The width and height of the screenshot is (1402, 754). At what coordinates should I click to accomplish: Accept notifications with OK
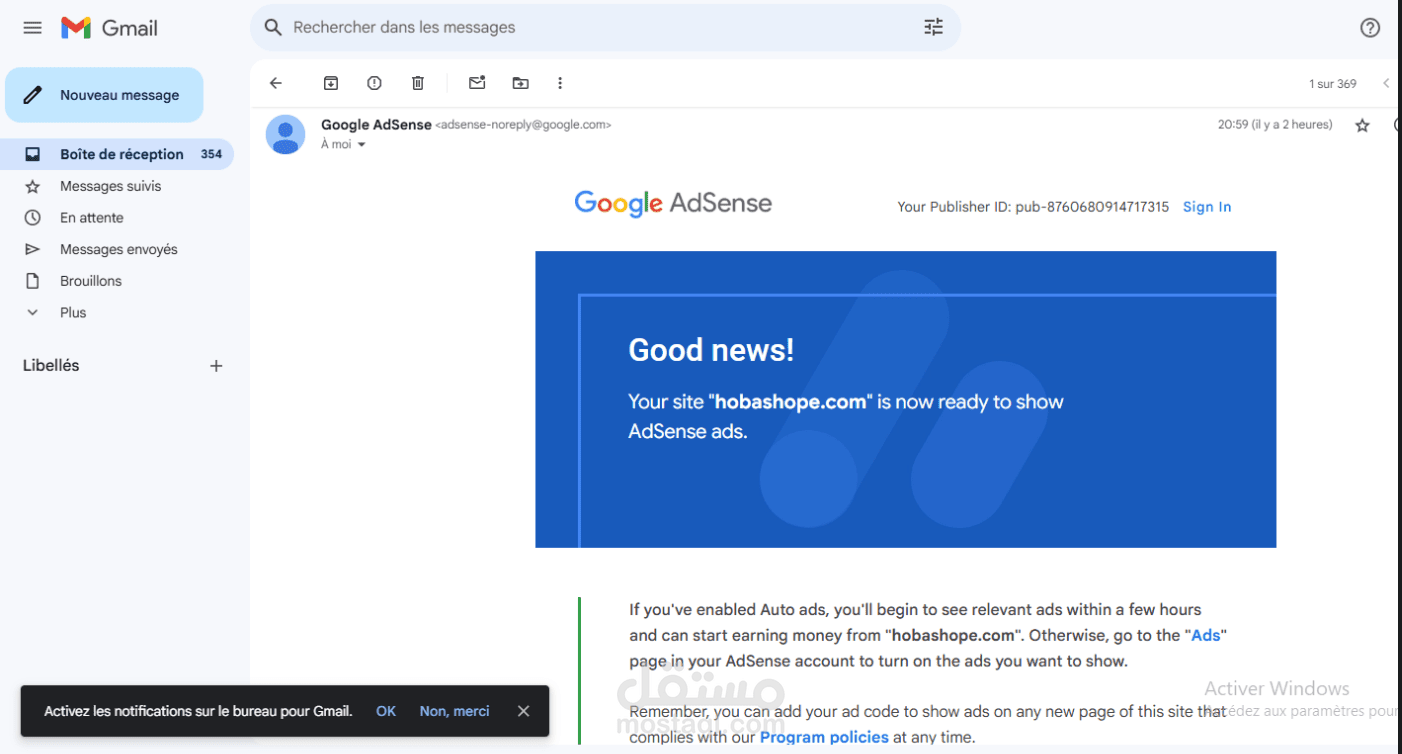pos(386,711)
